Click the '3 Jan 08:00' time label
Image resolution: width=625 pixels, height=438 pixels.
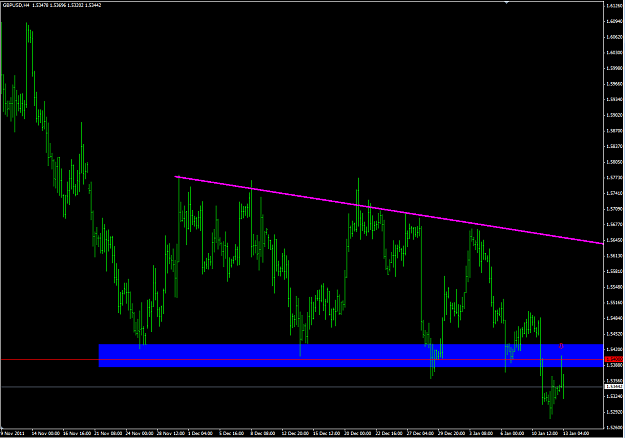481,433
